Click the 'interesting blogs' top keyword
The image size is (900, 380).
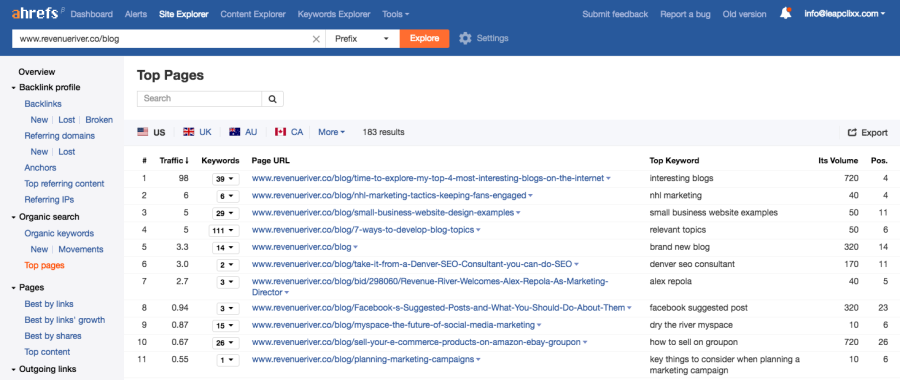coord(681,178)
